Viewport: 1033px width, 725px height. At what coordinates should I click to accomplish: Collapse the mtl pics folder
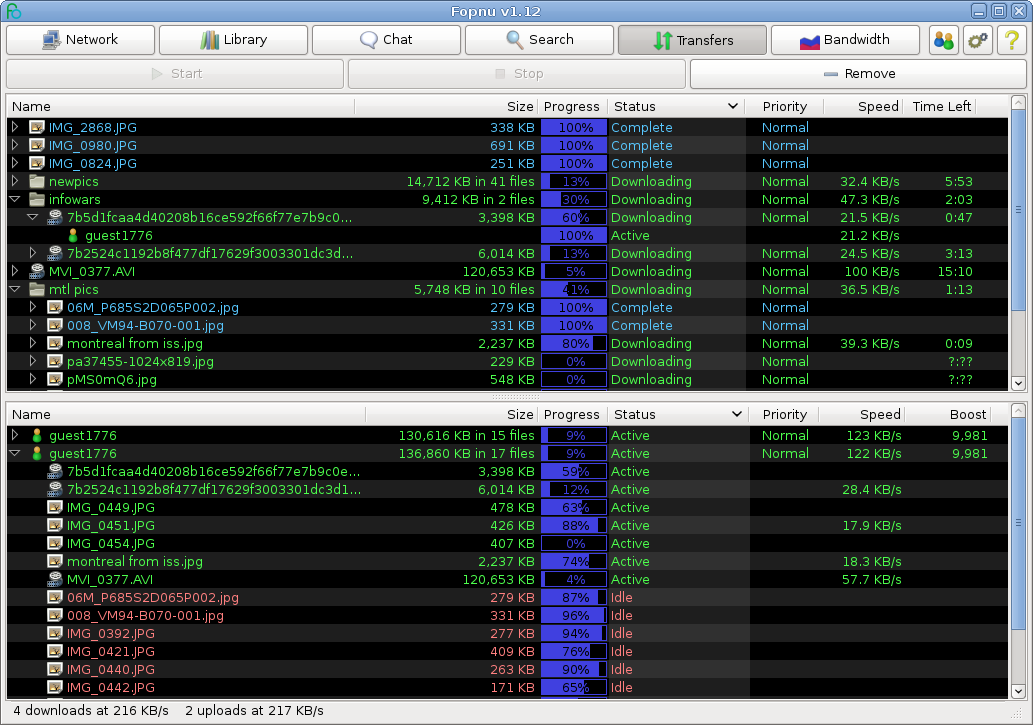15,290
